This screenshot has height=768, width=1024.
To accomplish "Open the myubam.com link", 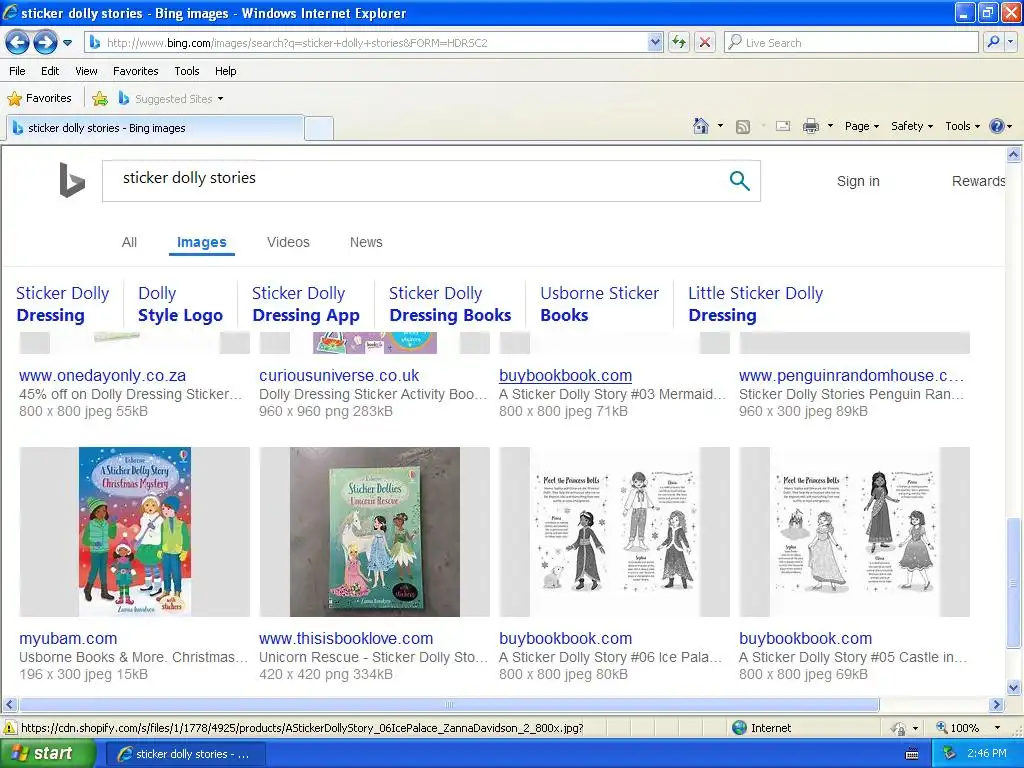I will tap(68, 639).
